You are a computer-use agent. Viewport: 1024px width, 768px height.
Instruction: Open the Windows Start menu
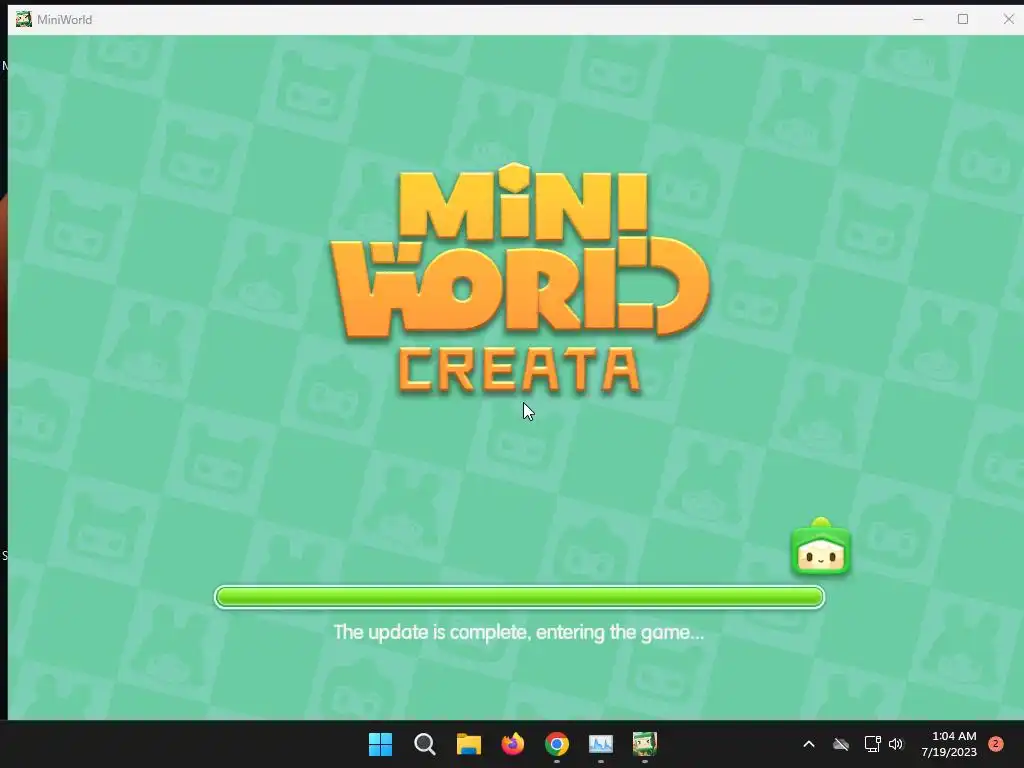[x=381, y=744]
